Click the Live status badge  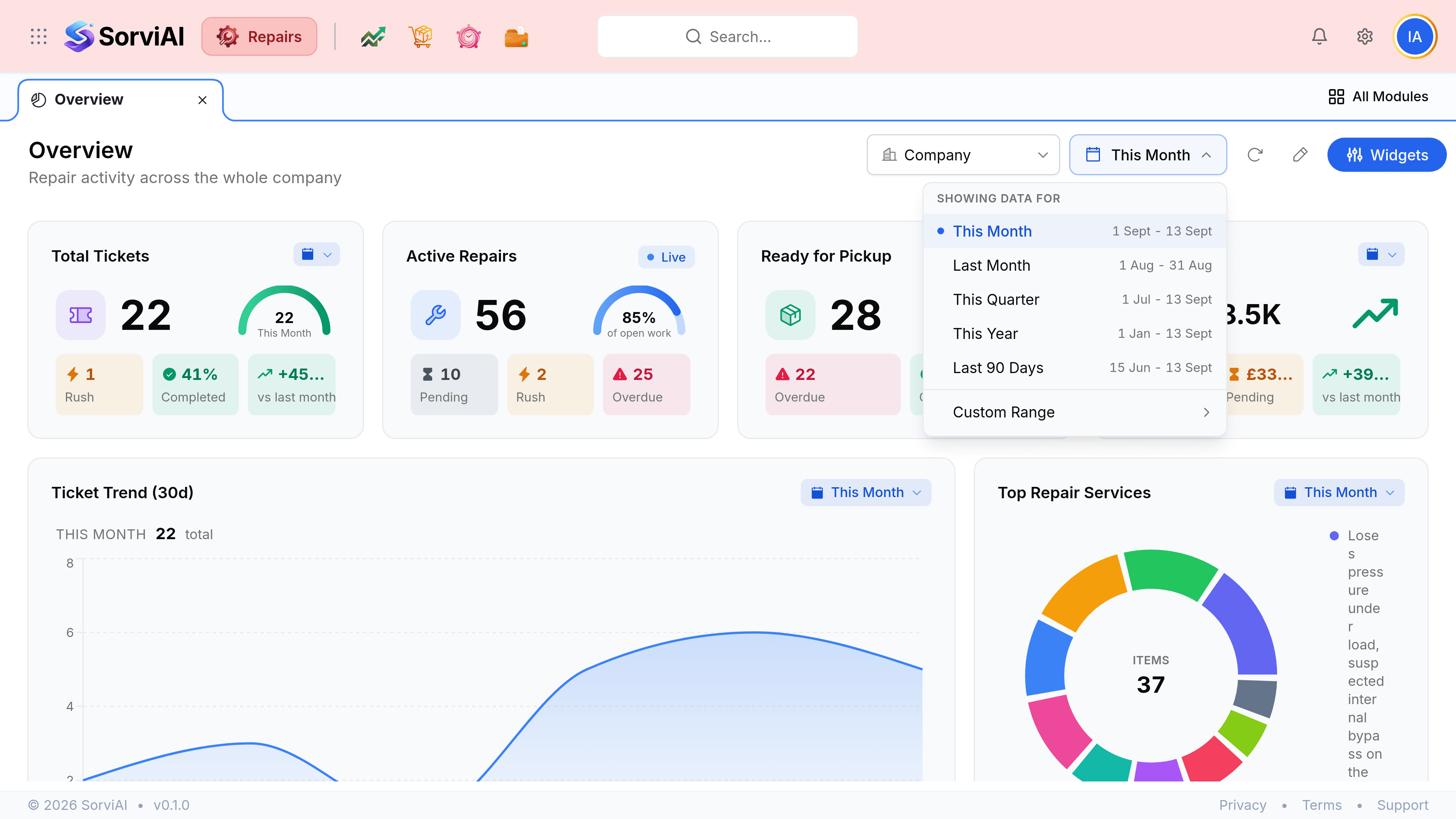667,257
